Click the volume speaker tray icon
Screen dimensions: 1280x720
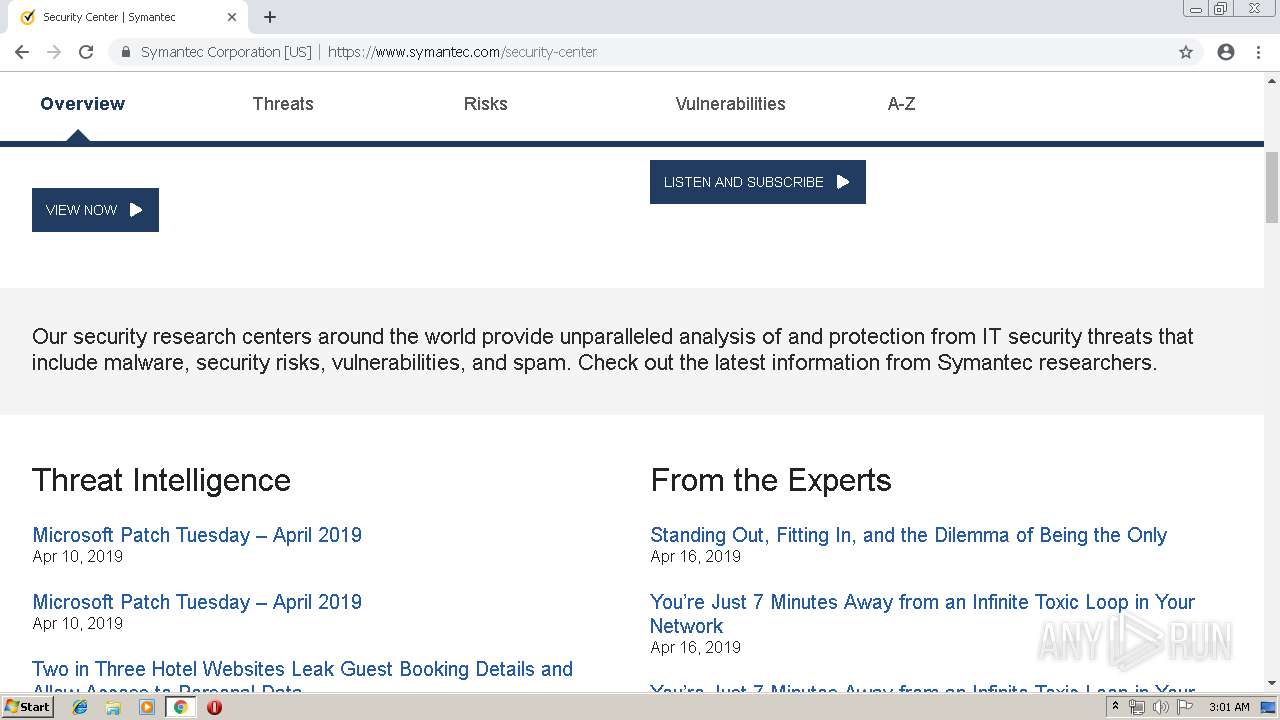pos(1160,707)
